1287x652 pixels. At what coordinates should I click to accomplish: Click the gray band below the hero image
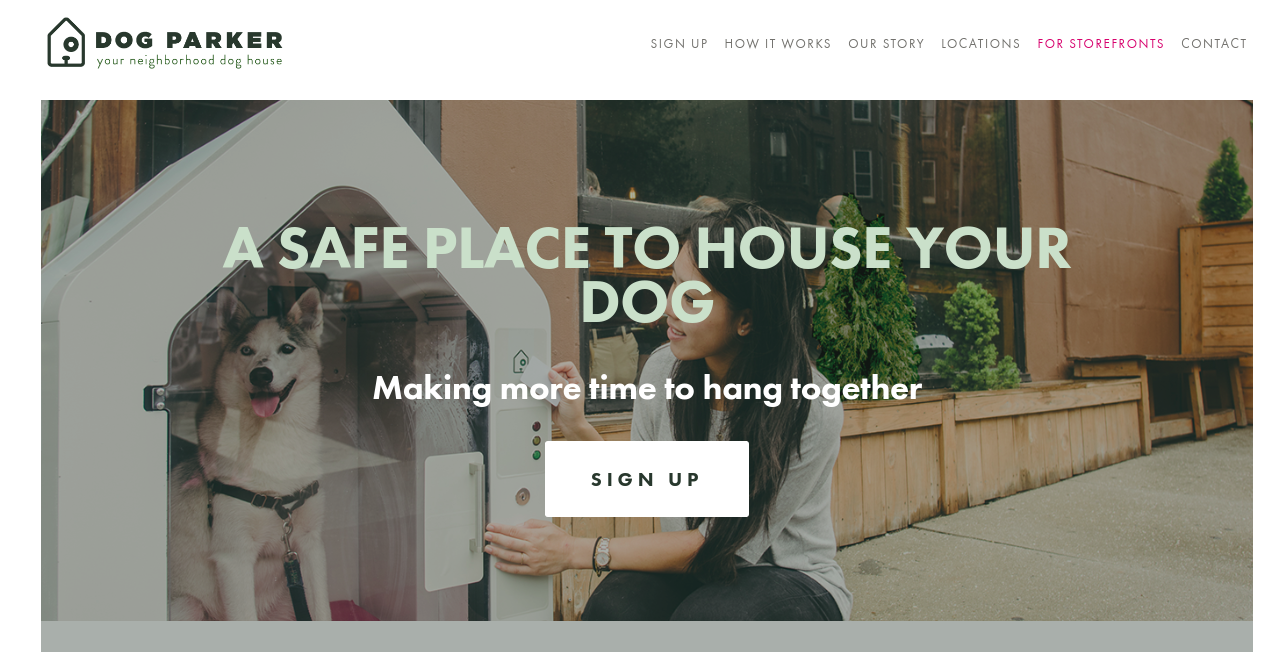coord(647,636)
